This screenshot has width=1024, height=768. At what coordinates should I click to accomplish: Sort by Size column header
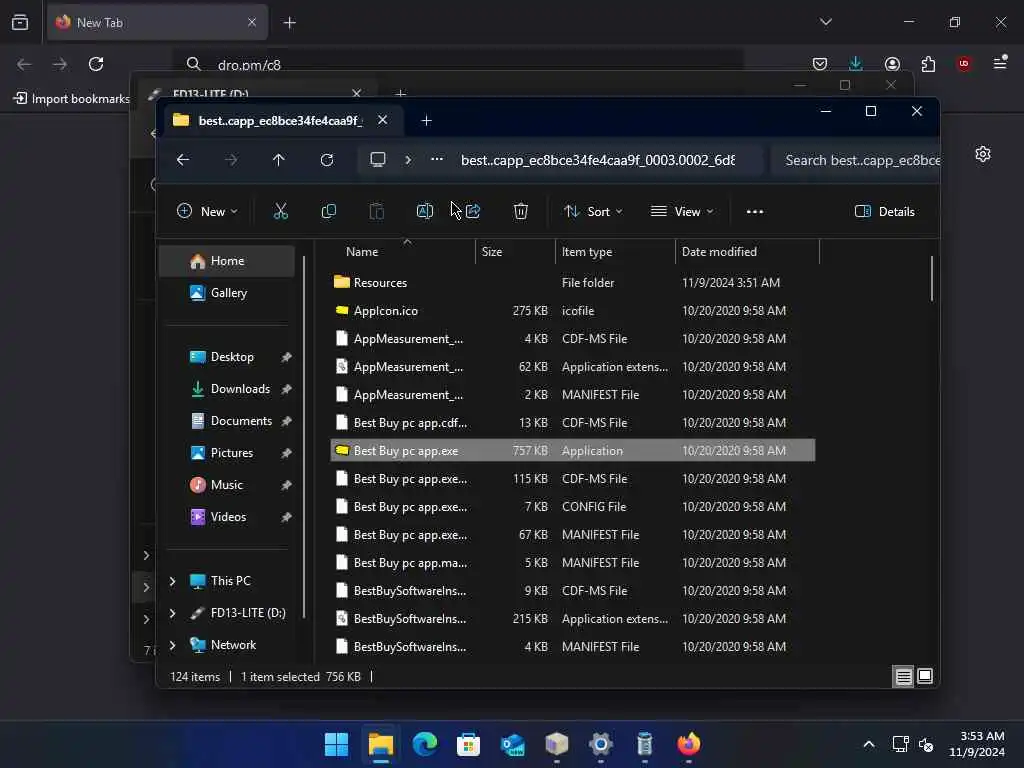(x=515, y=251)
